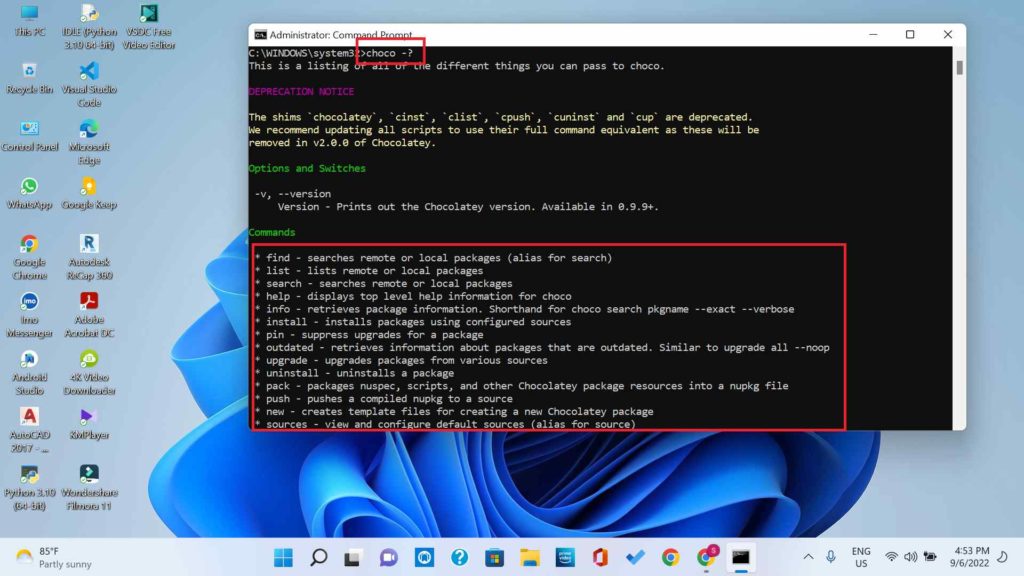Click the 'DEPRECATION NOTICE' heading text

tap(301, 91)
